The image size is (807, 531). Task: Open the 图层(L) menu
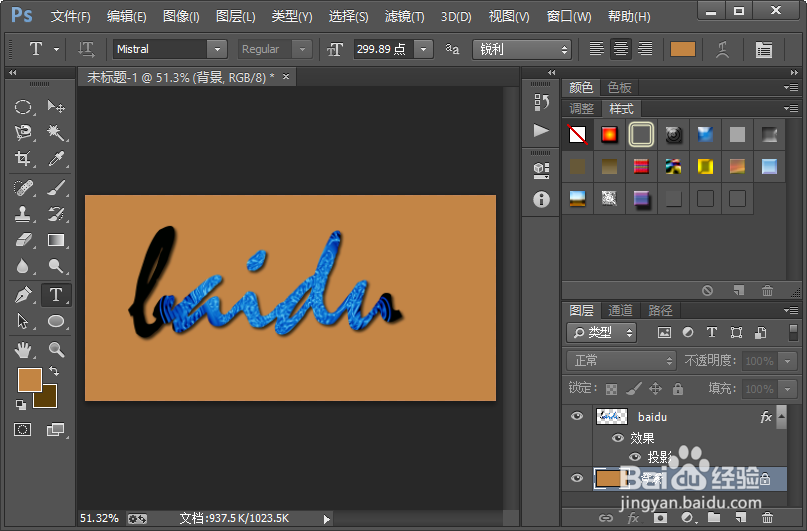(x=235, y=16)
